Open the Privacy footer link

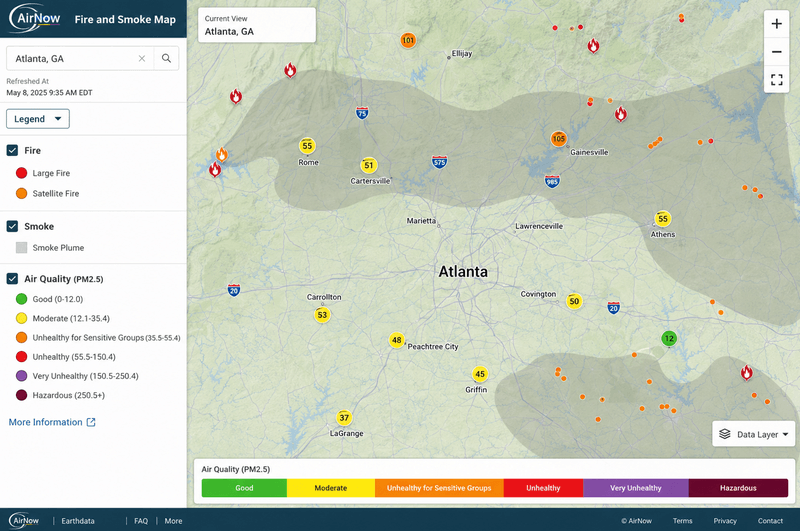(x=725, y=521)
